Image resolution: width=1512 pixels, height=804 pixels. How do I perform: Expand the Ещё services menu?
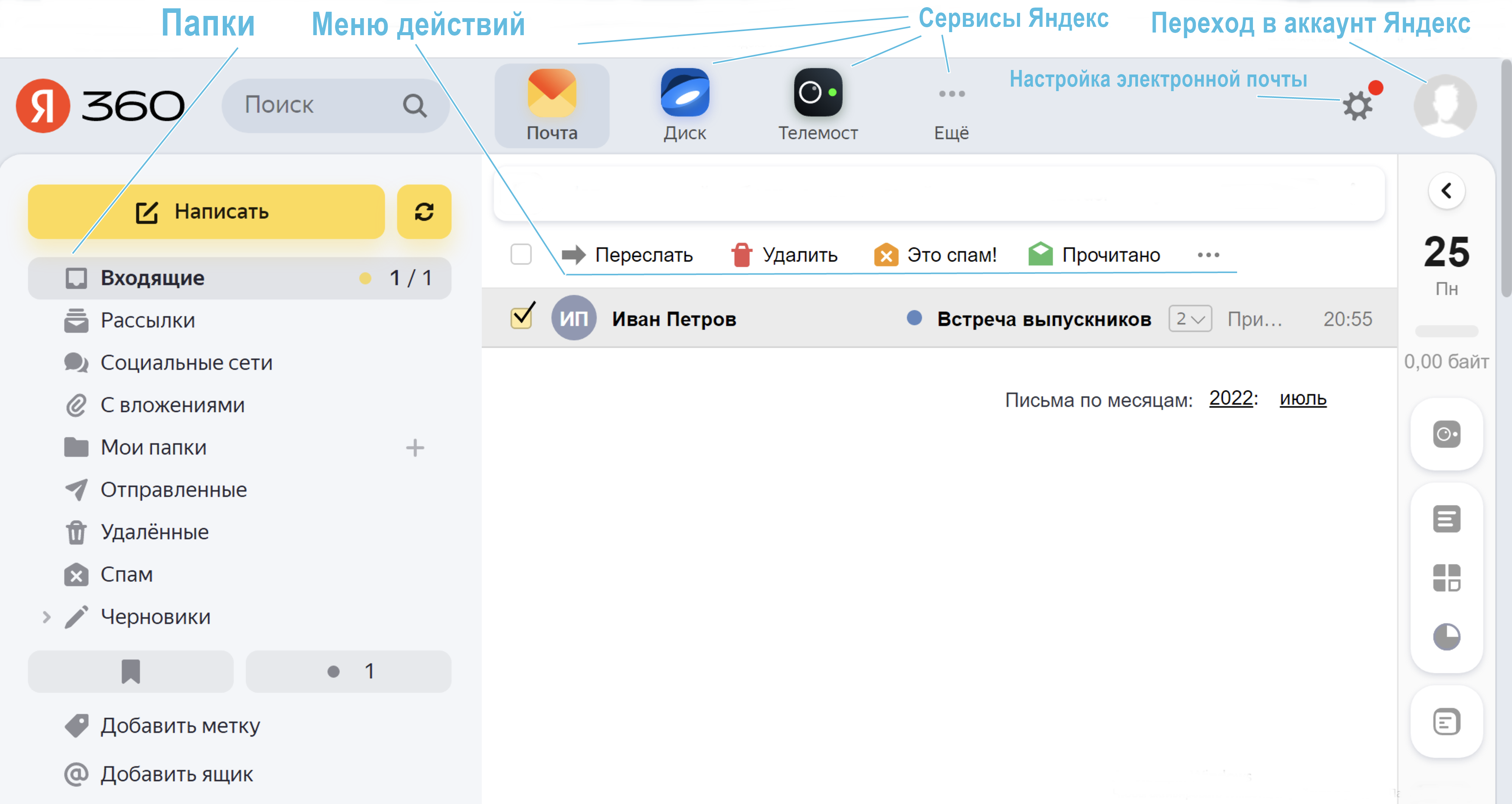pyautogui.click(x=952, y=115)
